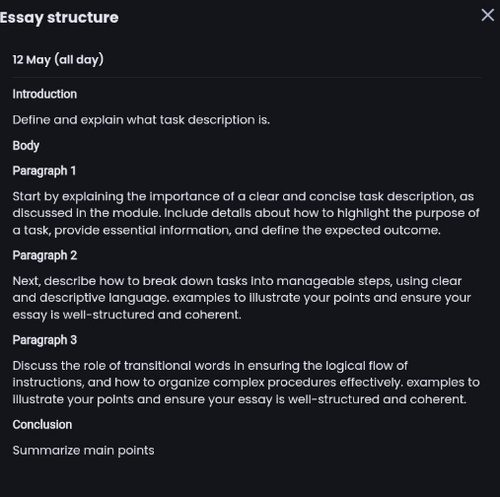Screen dimensions: 500x497
Task: Click the Conclusion heading
Action: click(x=42, y=425)
